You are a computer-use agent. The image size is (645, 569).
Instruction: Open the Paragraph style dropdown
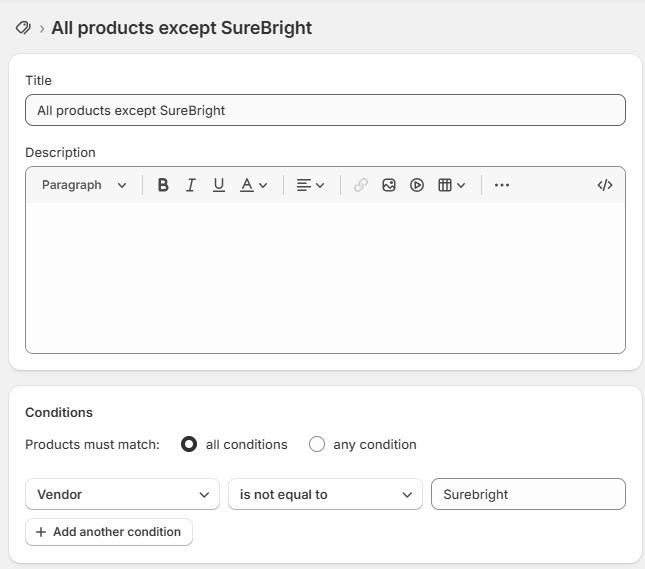84,185
